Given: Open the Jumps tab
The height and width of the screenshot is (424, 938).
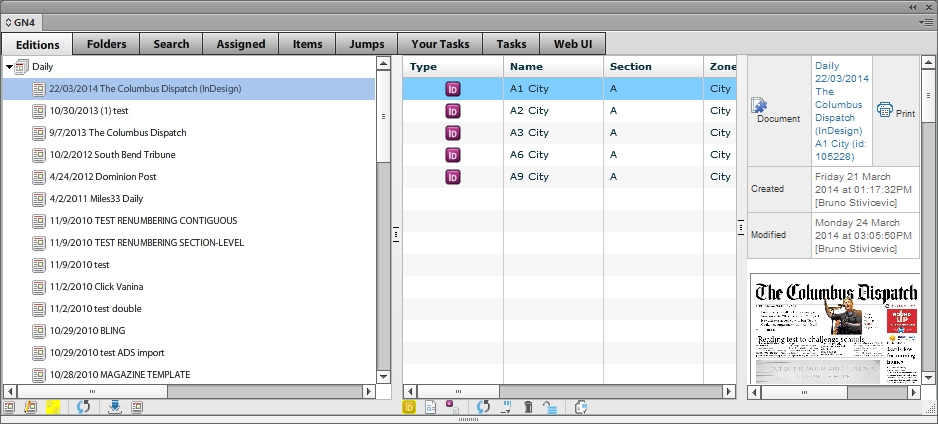Looking at the screenshot, I should (x=366, y=44).
